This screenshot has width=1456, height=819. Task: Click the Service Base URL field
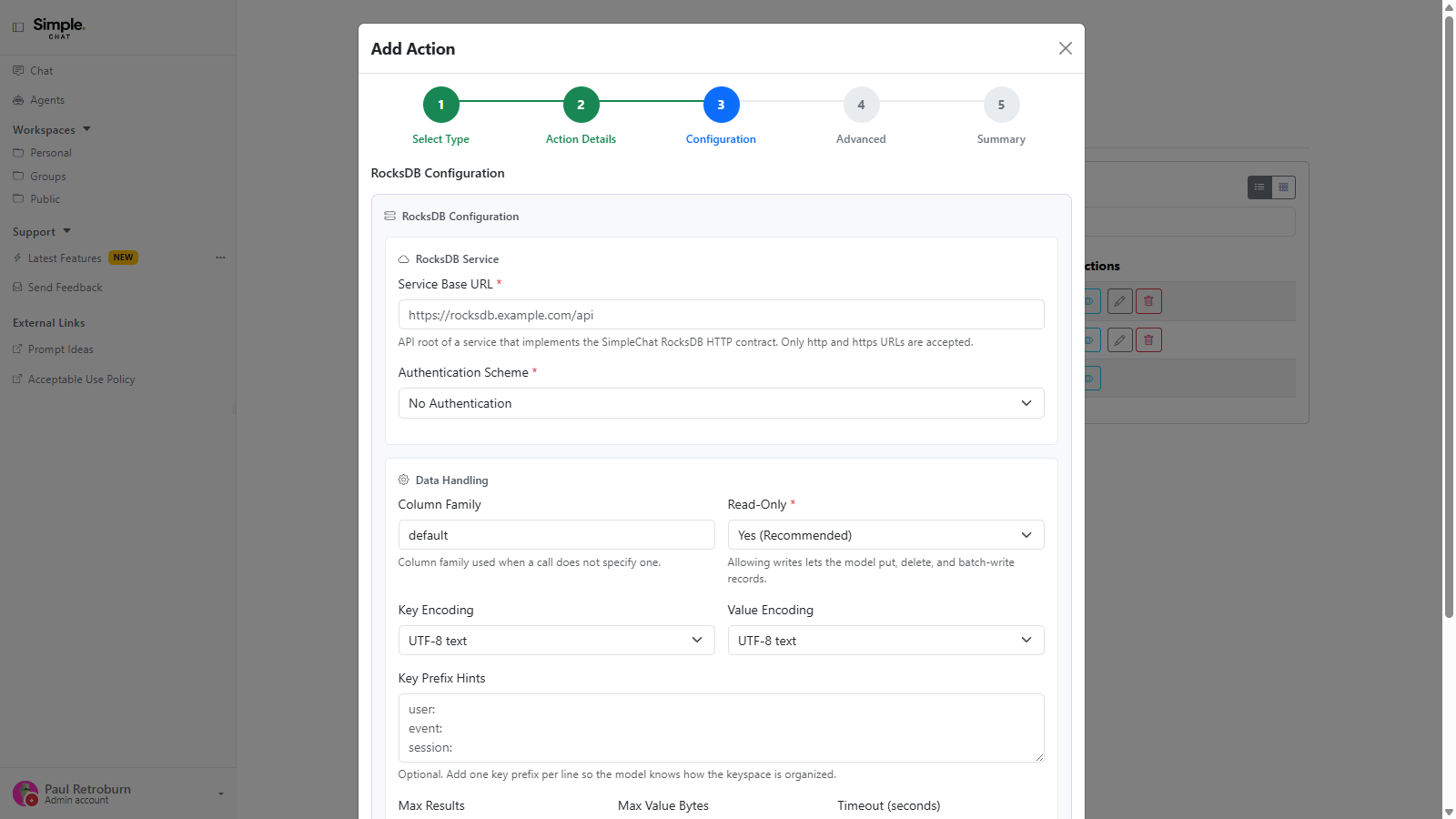tap(721, 315)
